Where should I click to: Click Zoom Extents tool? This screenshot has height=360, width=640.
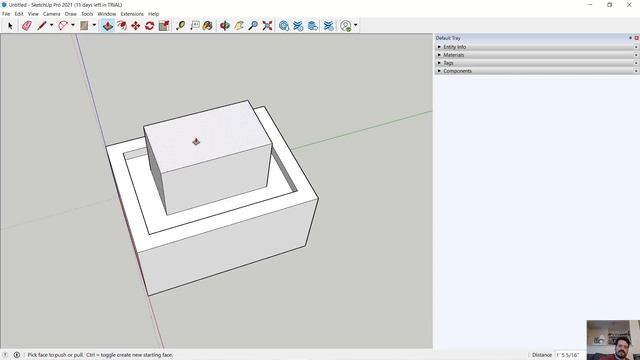[x=267, y=26]
